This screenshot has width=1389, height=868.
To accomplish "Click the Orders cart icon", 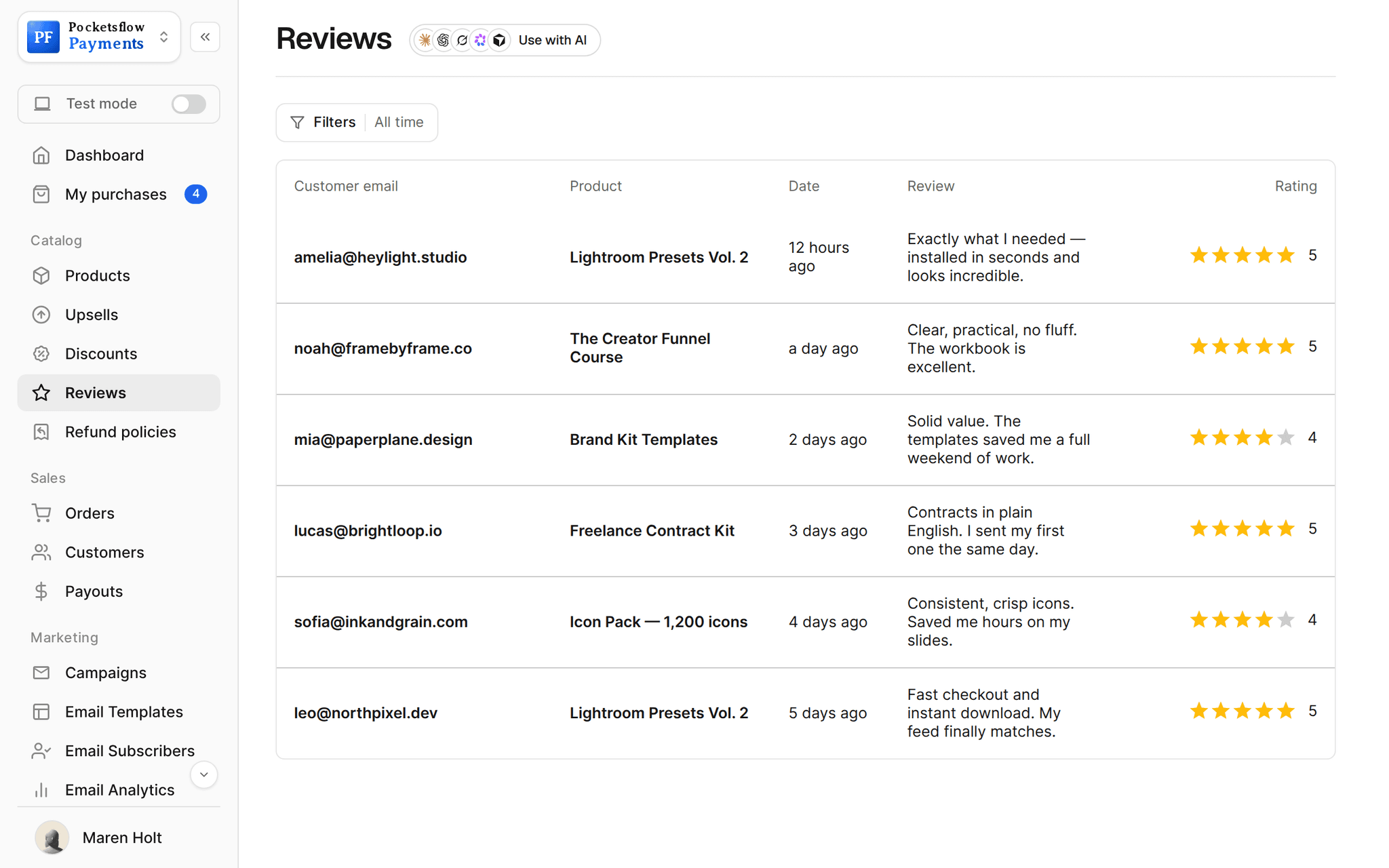I will click(41, 513).
